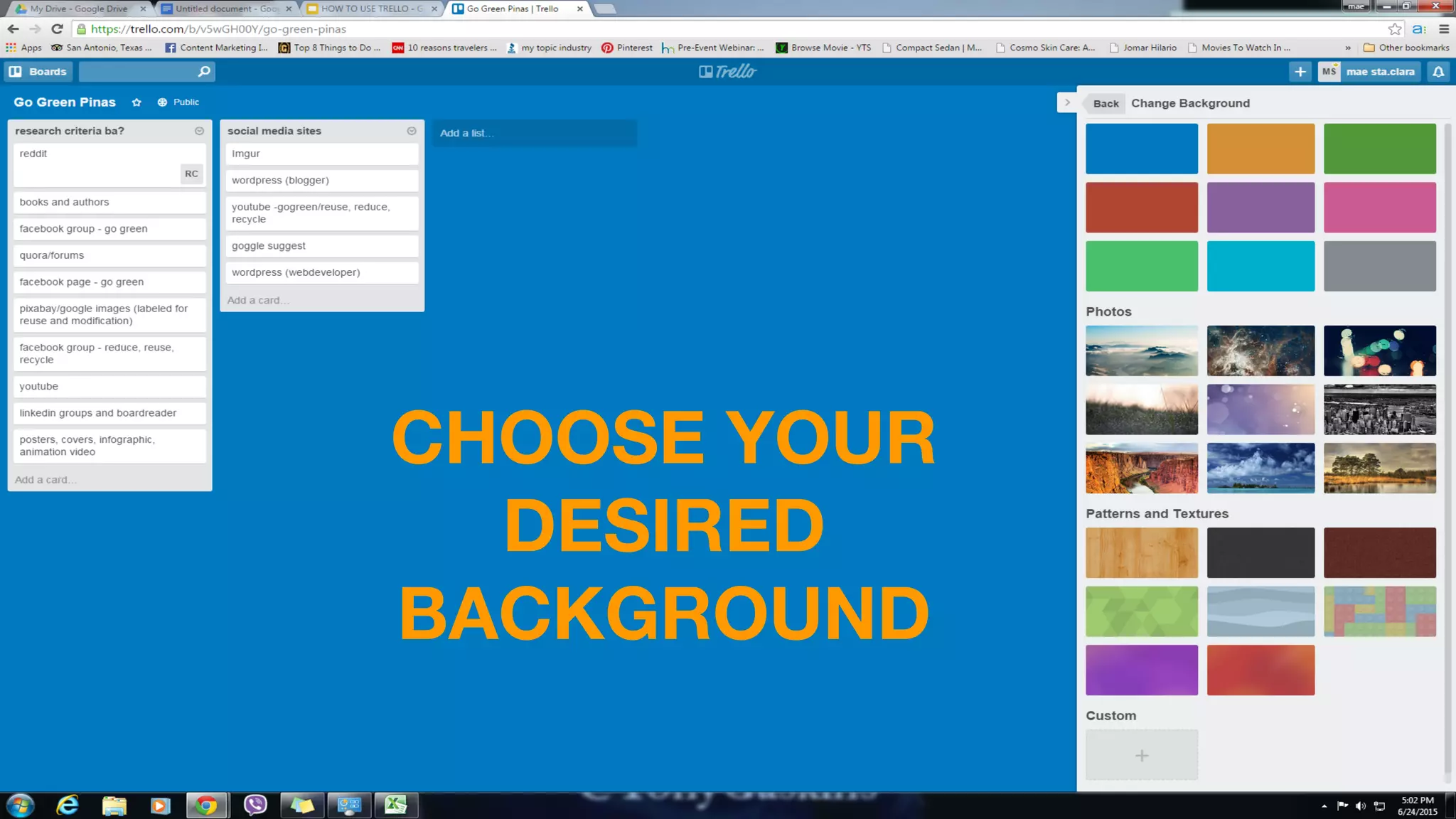Select the colorful blocks pattern background
1456x819 pixels.
click(1380, 611)
